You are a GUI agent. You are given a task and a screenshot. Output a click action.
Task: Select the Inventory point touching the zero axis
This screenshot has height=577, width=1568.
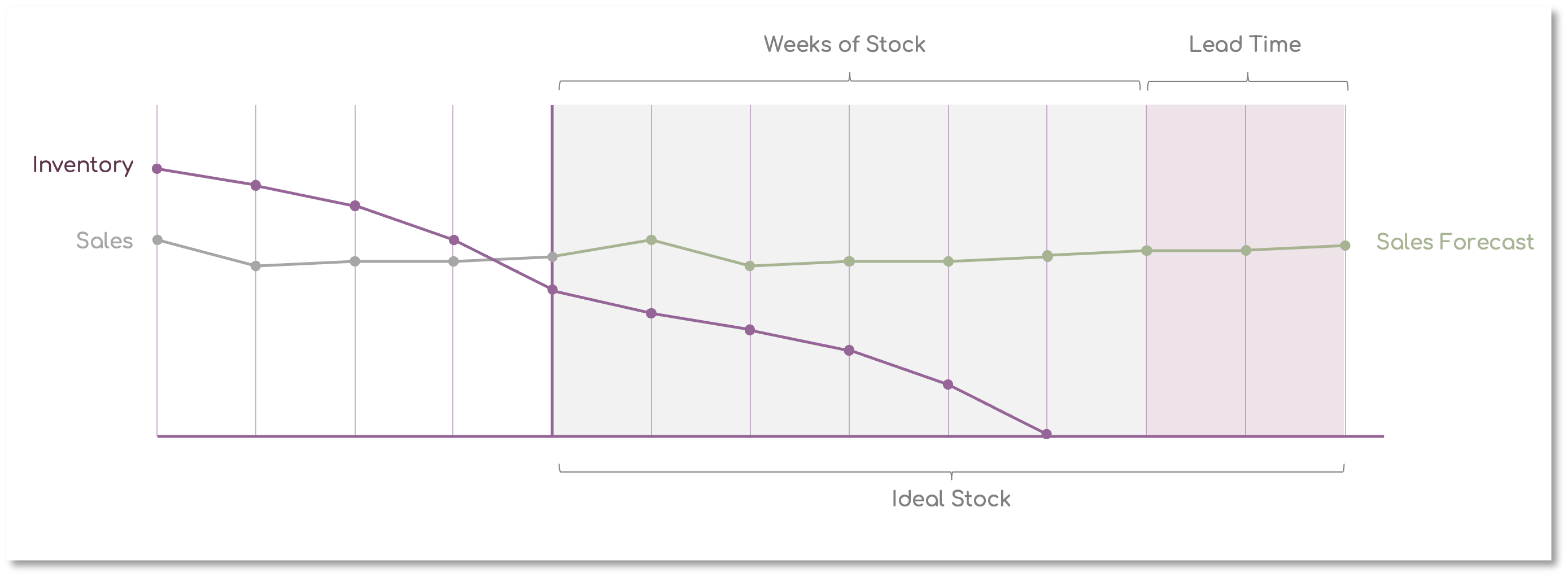1046,434
